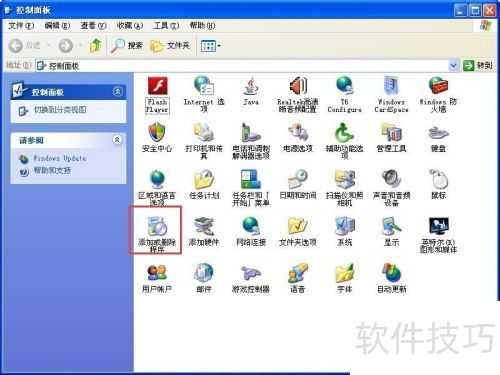The width and height of the screenshot is (500, 375).
Task: Open Realtek高清晰音频配置 icon
Action: tap(298, 86)
